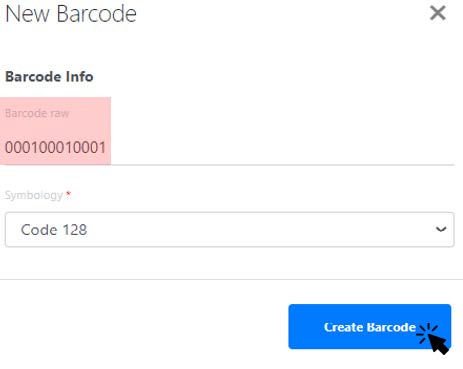Click the Symbology field label
The height and width of the screenshot is (369, 463).
tap(34, 195)
